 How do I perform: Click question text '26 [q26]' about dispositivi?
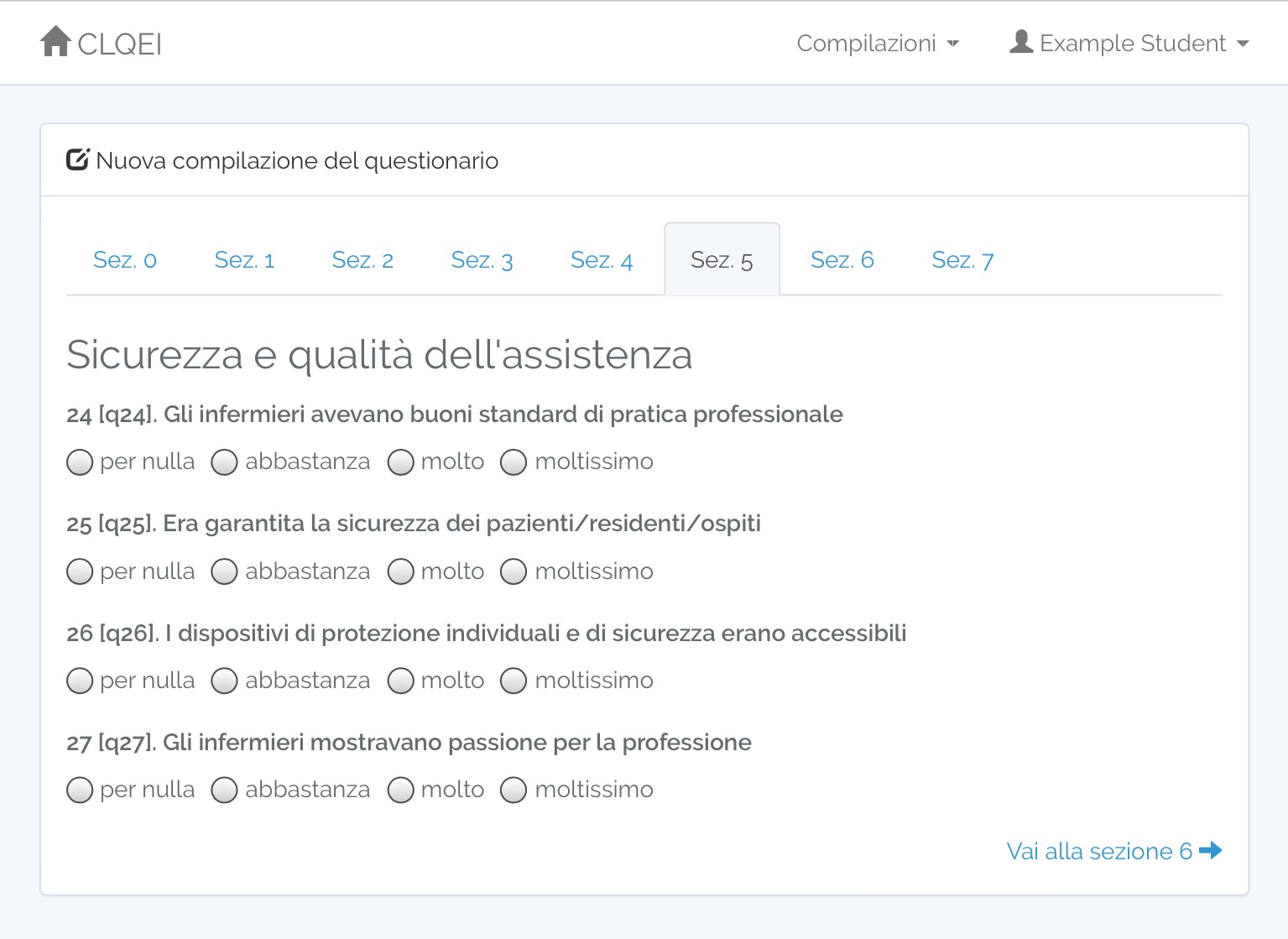487,634
